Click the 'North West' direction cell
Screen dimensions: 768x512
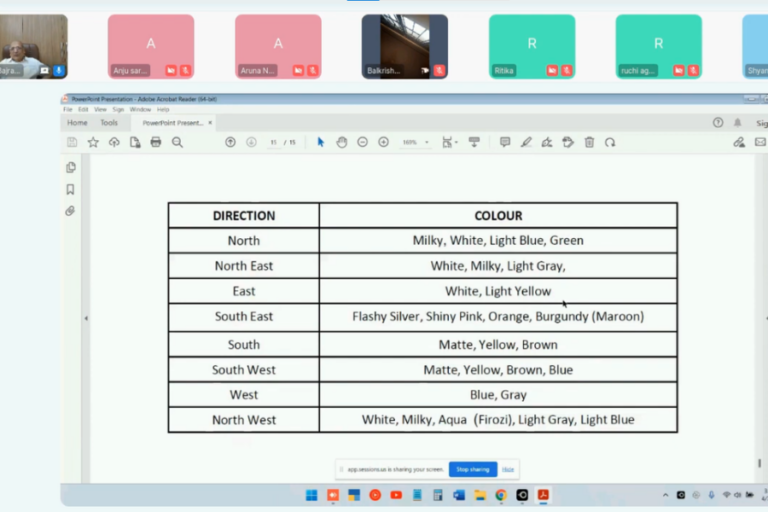[244, 420]
